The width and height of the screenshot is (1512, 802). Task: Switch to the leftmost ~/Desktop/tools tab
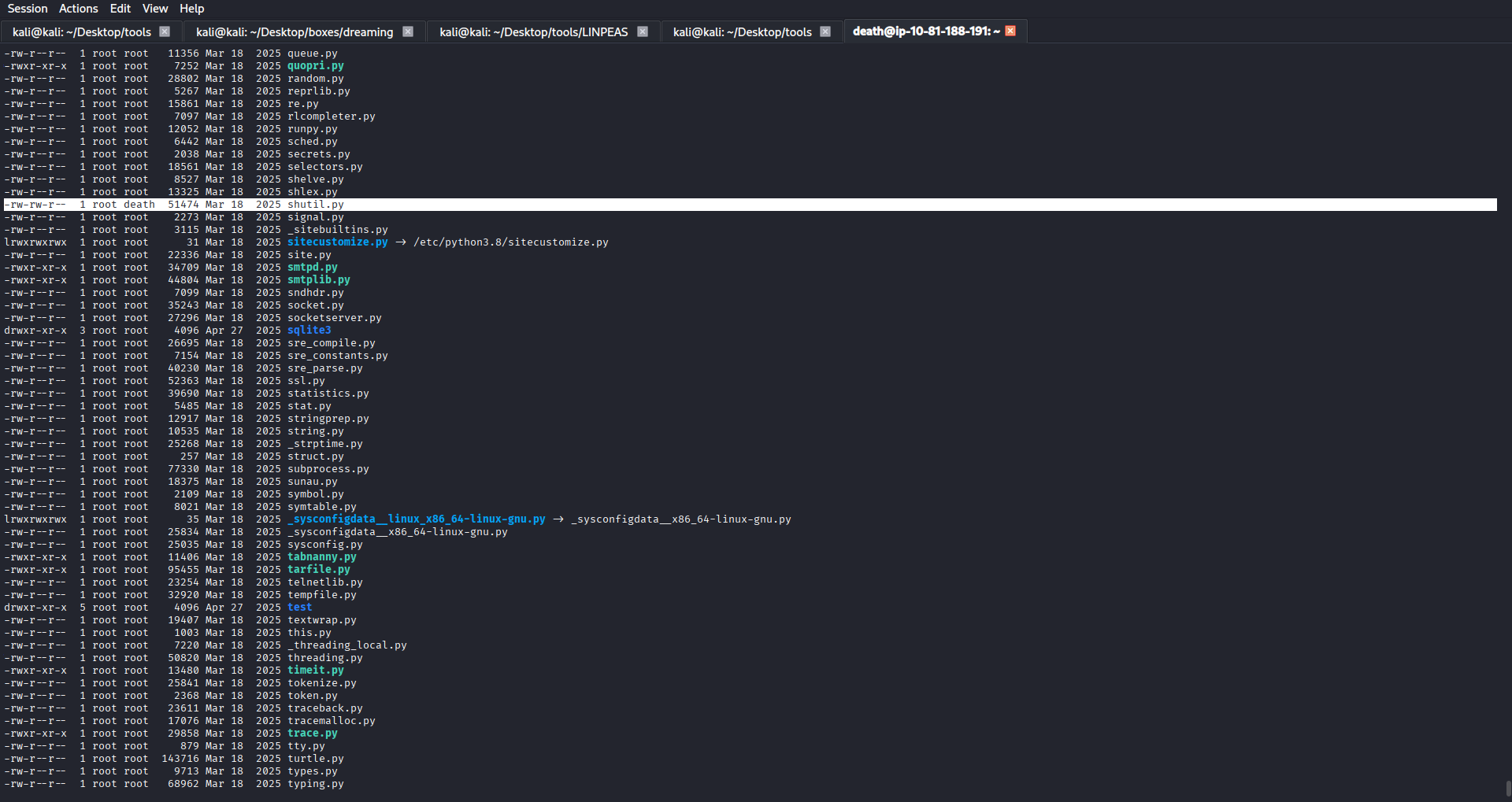81,32
